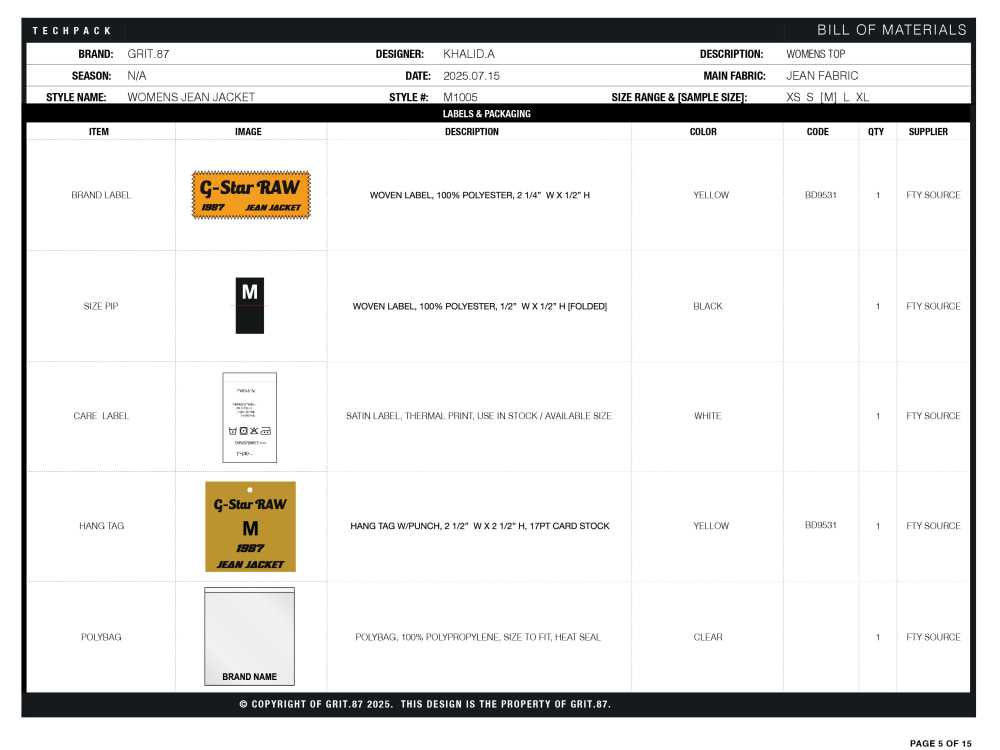1000x750 pixels.
Task: Click FTY SOURCE in brand label row
Action: coord(933,195)
